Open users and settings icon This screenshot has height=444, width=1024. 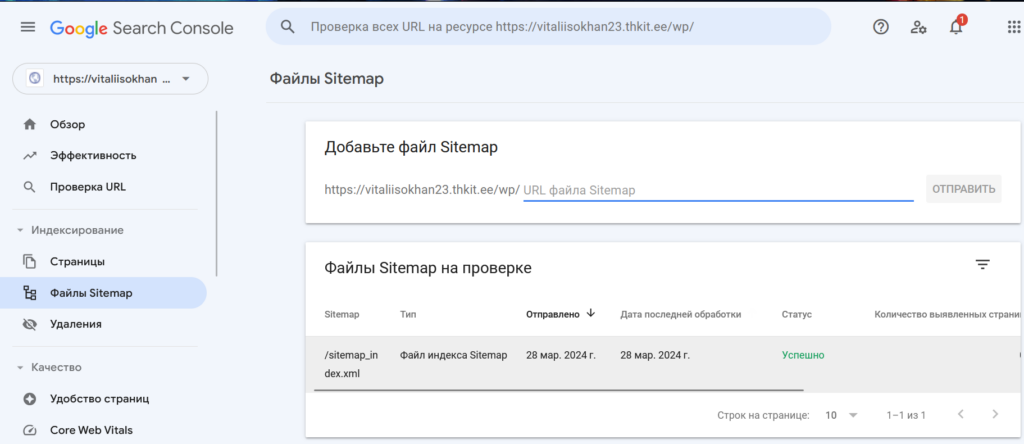point(918,27)
